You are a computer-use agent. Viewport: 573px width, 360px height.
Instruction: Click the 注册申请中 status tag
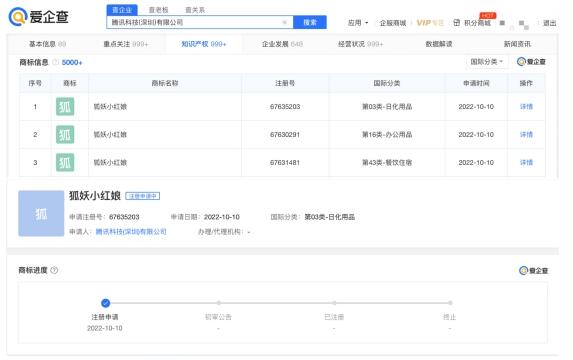[x=143, y=196]
